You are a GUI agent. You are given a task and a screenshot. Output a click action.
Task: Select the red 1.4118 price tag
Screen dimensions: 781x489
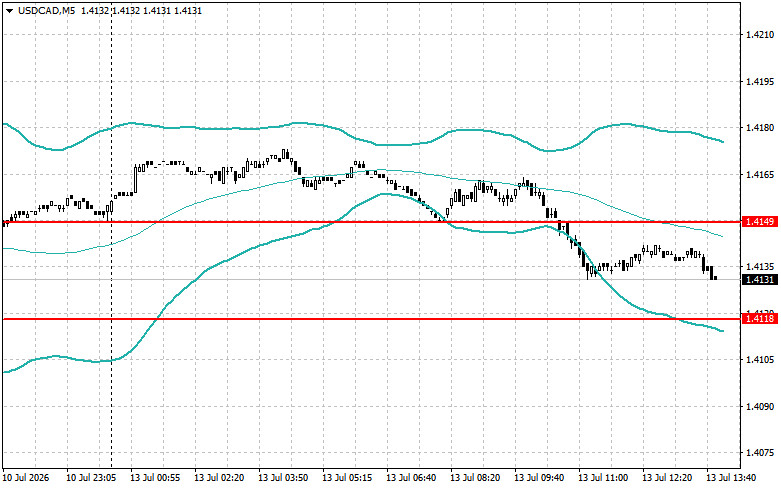pyautogui.click(x=760, y=319)
